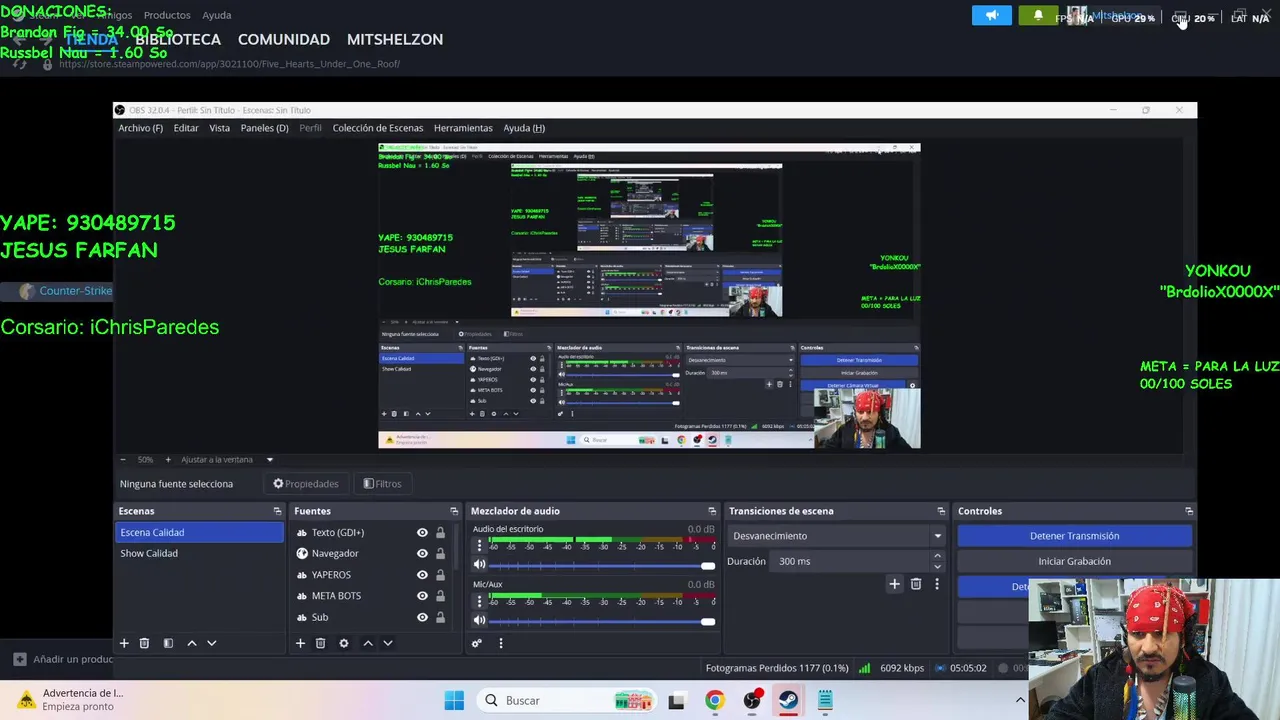The image size is (1280, 720).
Task: Hide the META BOTS source
Action: click(x=422, y=596)
